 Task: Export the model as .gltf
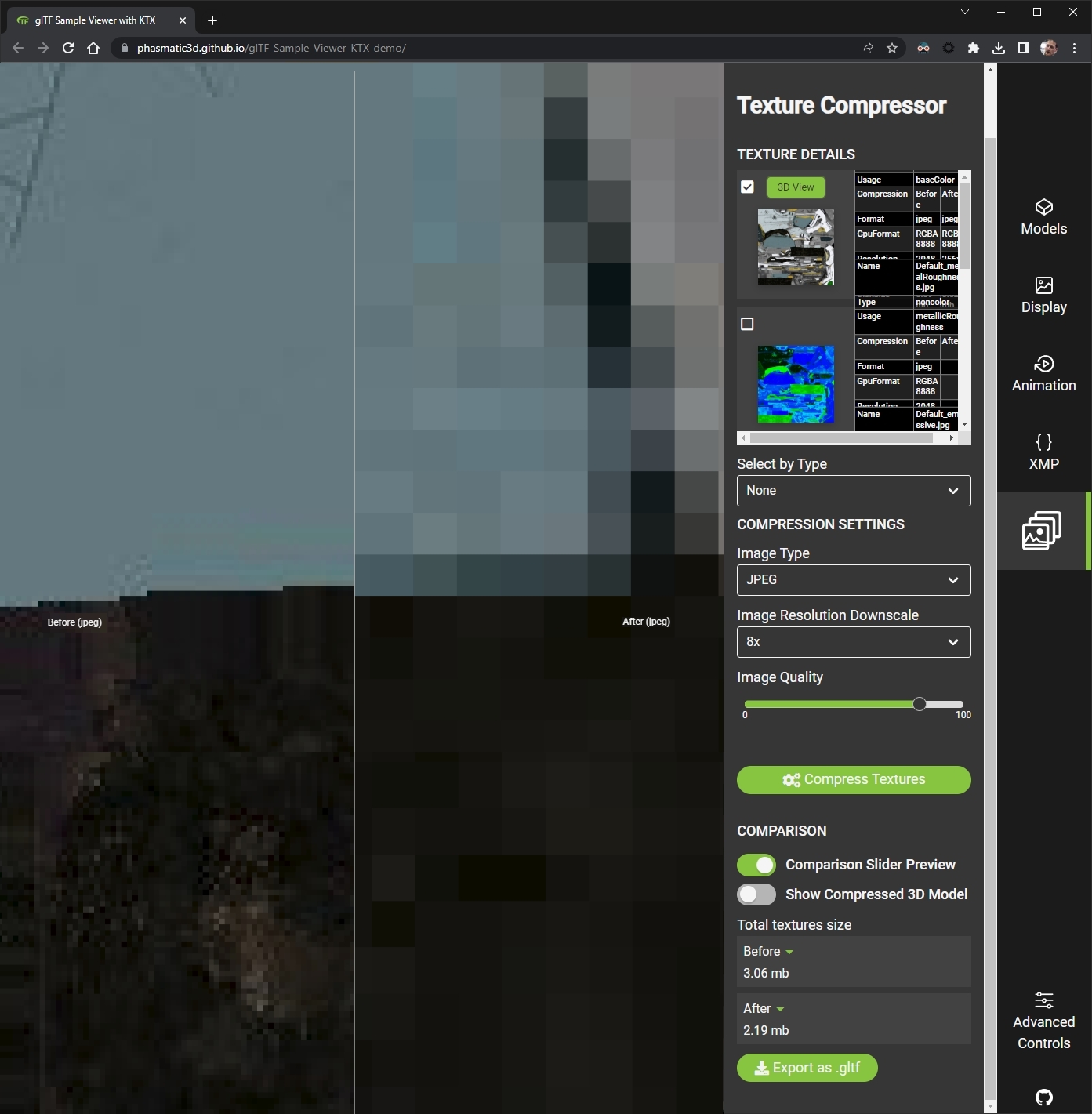point(807,1068)
